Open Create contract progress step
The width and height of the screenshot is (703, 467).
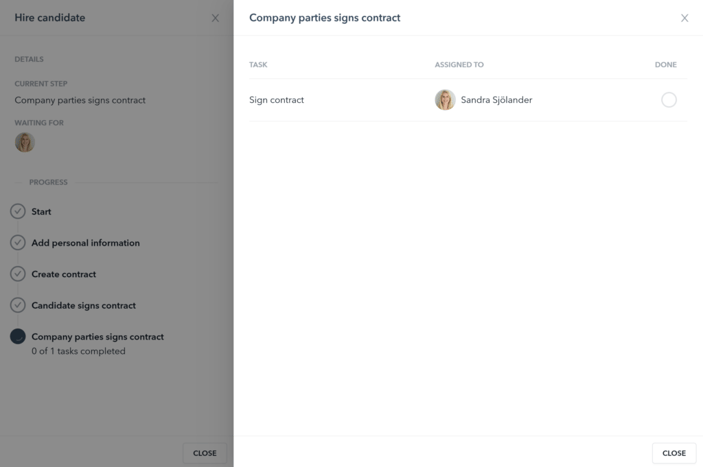point(64,274)
